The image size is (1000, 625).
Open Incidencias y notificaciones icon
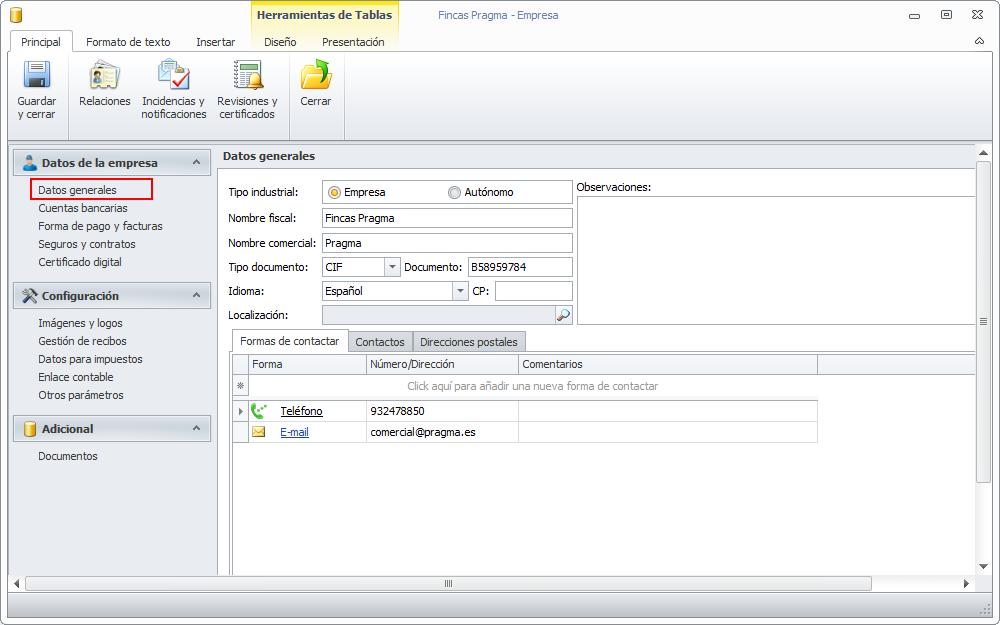coord(173,76)
